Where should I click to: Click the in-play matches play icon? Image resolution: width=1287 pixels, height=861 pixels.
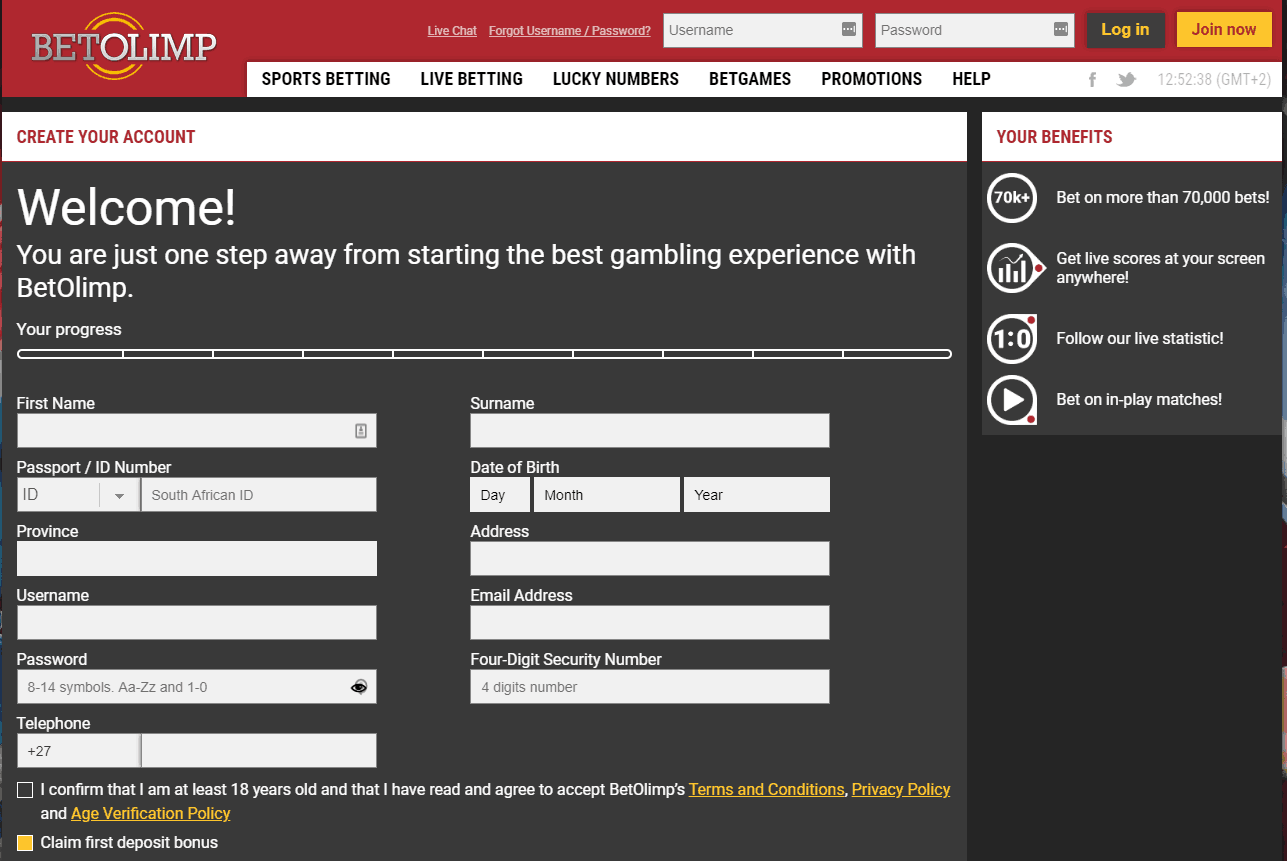coord(1012,399)
